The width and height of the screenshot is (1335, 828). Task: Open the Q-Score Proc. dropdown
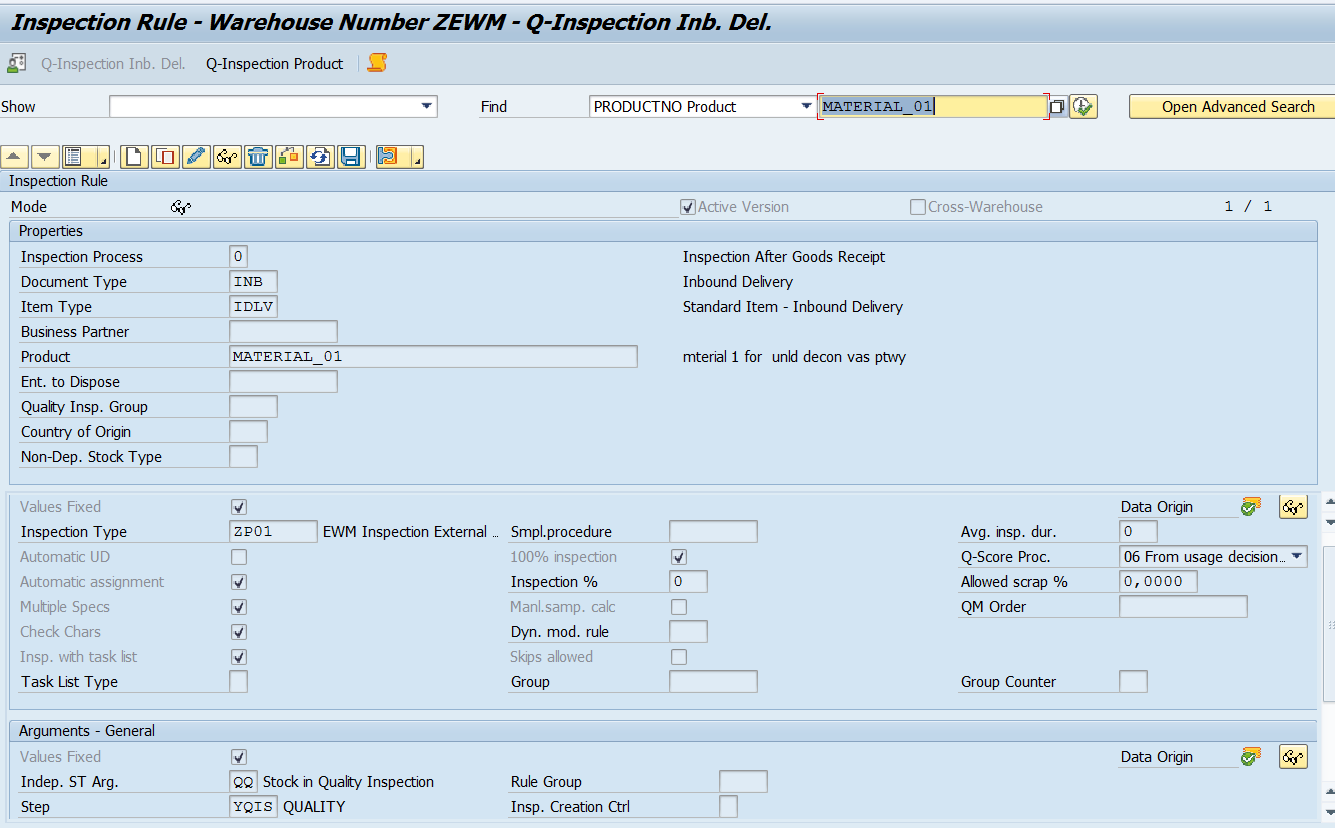pyautogui.click(x=1296, y=556)
